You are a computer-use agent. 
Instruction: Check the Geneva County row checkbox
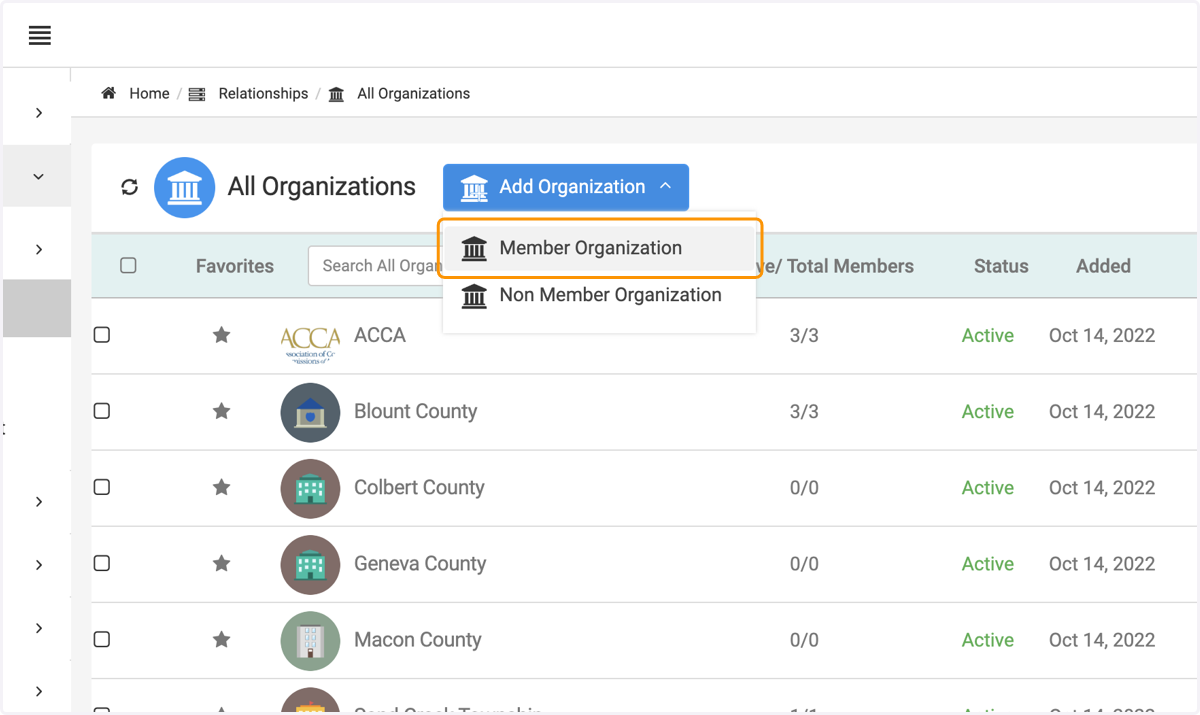pos(102,563)
